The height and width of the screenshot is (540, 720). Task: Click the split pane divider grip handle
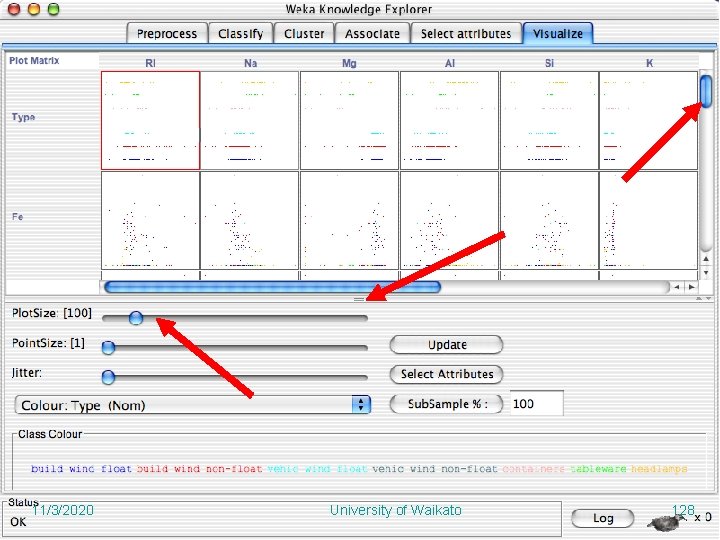click(359, 299)
